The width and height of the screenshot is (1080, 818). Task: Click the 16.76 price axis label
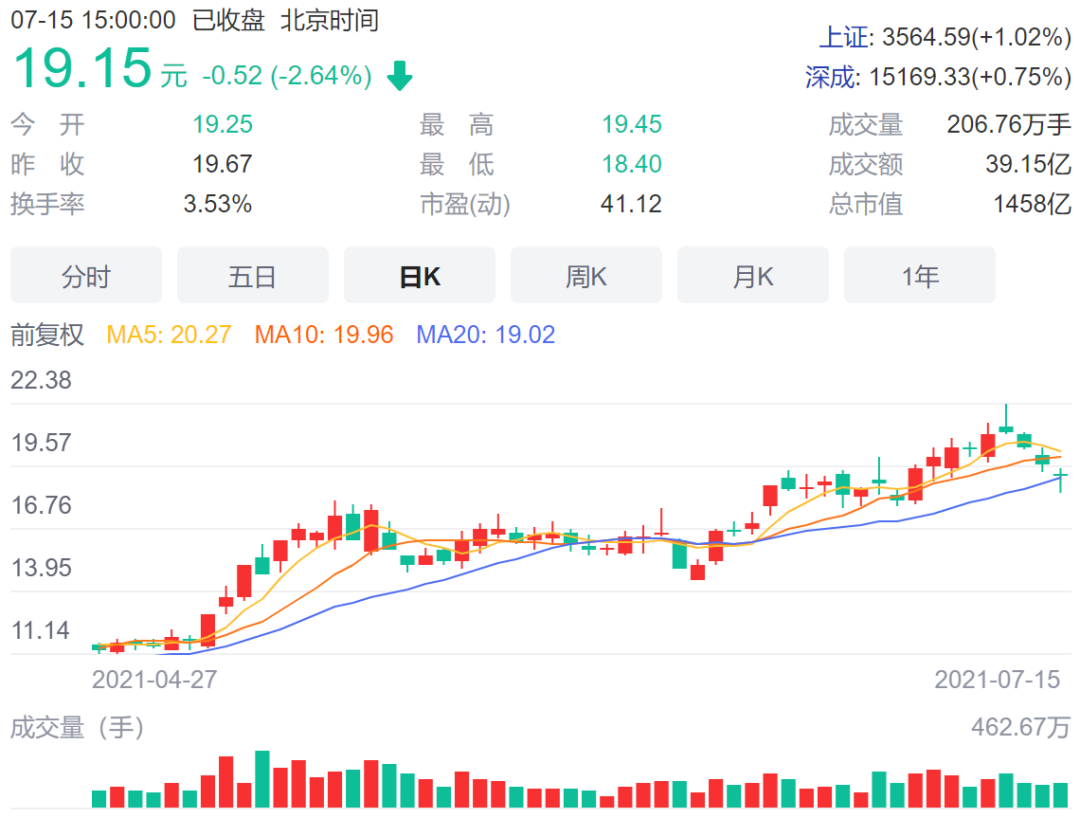pyautogui.click(x=41, y=505)
